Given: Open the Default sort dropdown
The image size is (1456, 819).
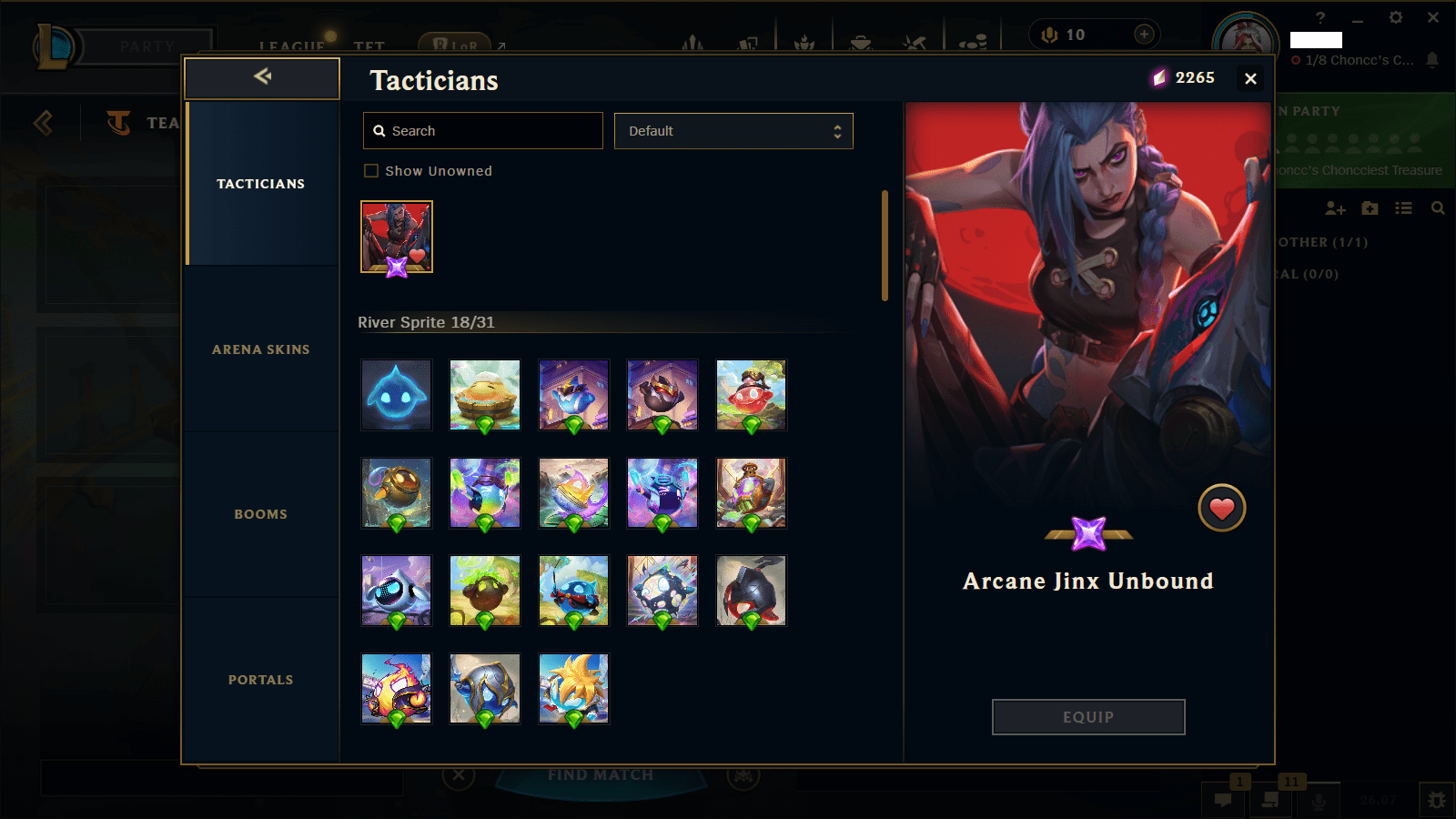Looking at the screenshot, I should click(x=733, y=131).
